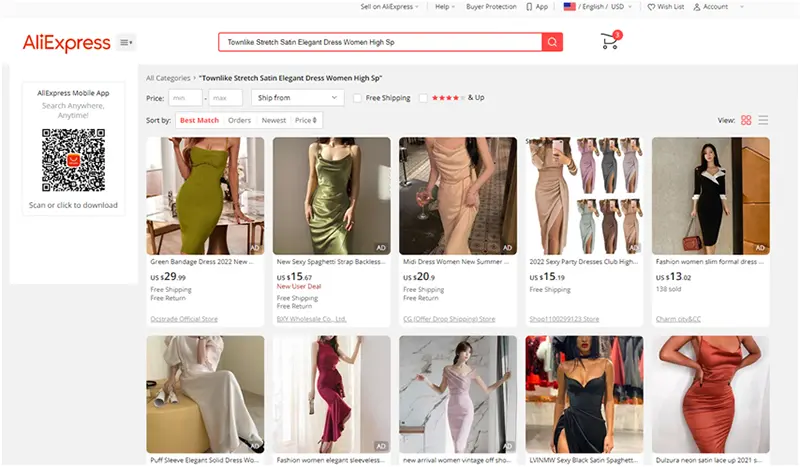Viewport: 800px width, 467px height.
Task: Click the max price input
Action: (226, 97)
